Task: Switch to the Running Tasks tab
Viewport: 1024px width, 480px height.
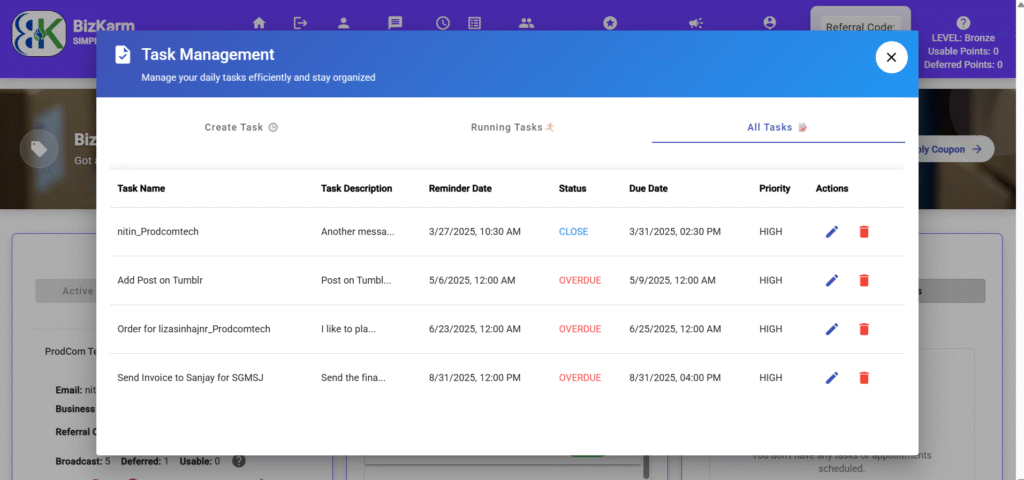Action: pyautogui.click(x=513, y=127)
